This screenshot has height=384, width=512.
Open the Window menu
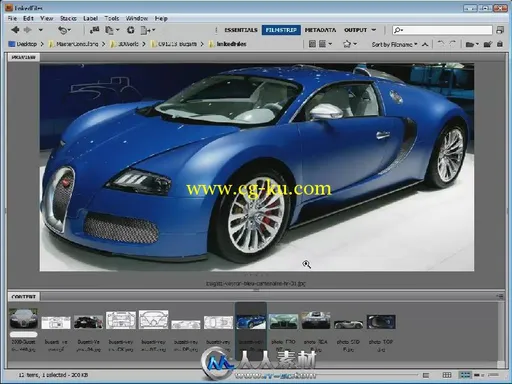coord(137,18)
